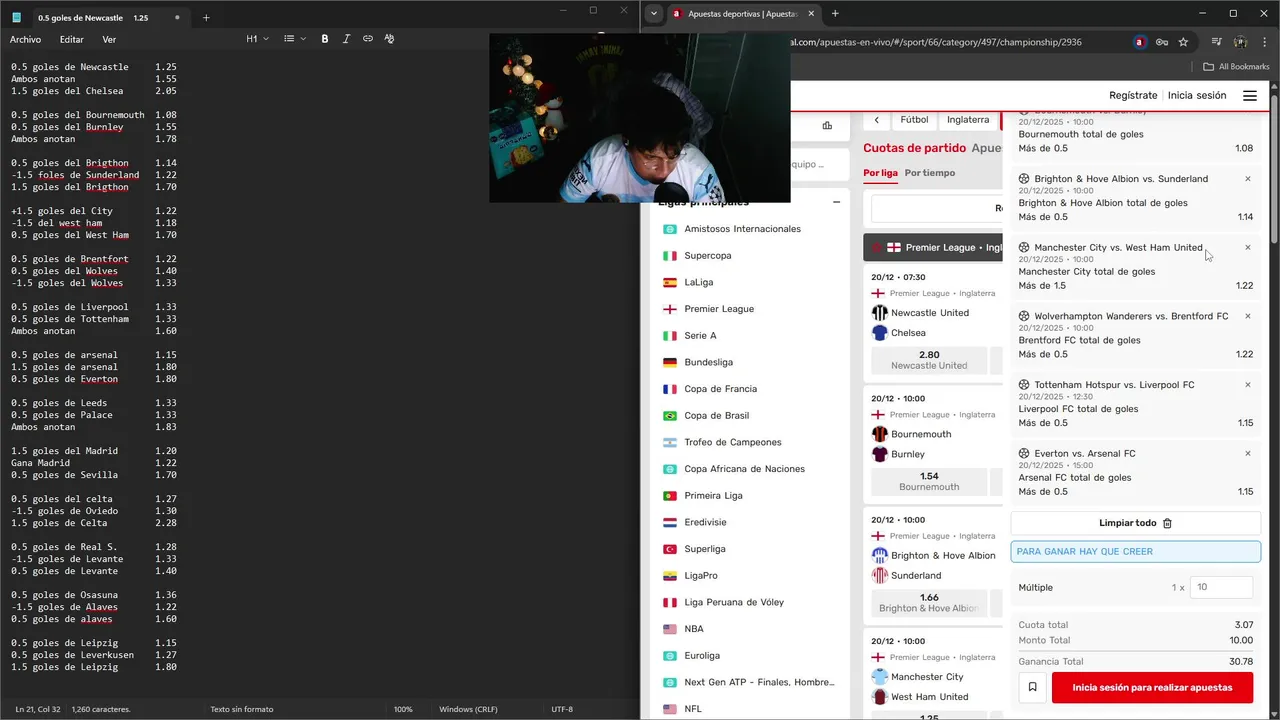1280x720 pixels.
Task: Open the Ver menu in Notepad
Action: pyautogui.click(x=109, y=39)
